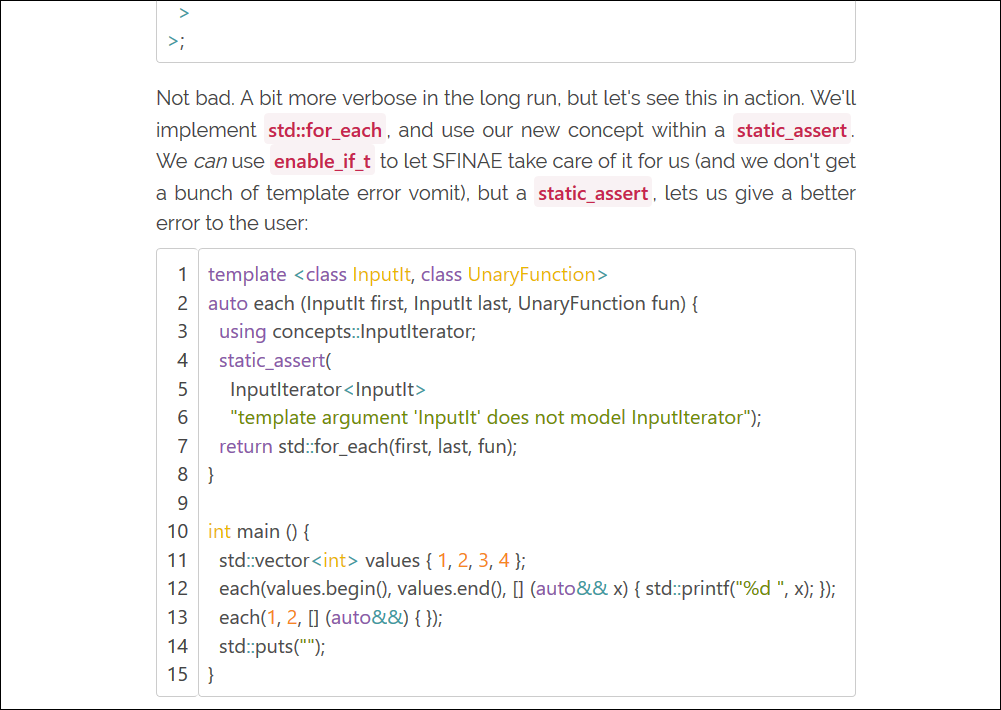Click 'std::printf' call on line 12
The image size is (1001, 710).
pyautogui.click(x=686, y=589)
